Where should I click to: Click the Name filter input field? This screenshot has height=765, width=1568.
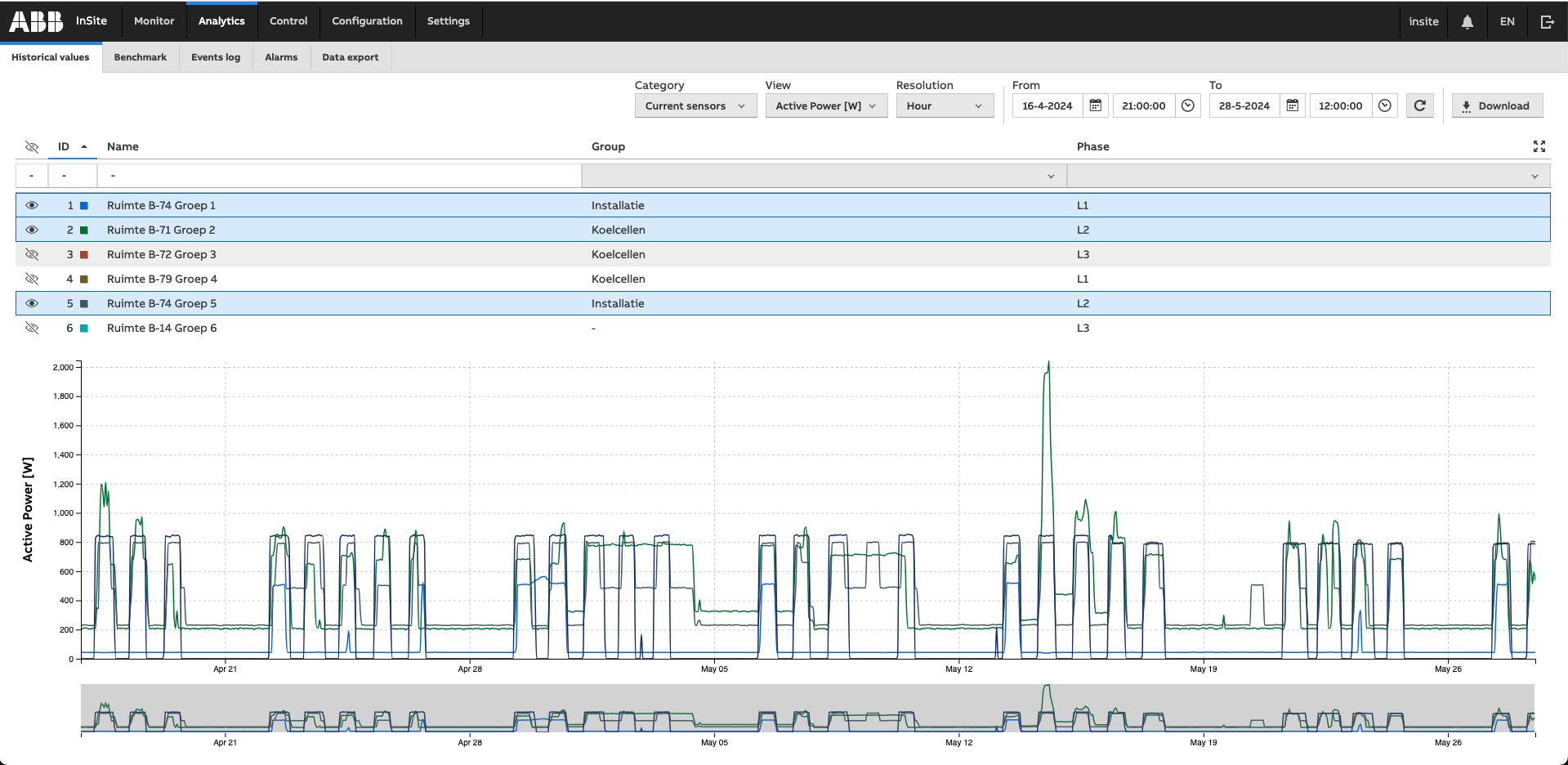click(339, 176)
